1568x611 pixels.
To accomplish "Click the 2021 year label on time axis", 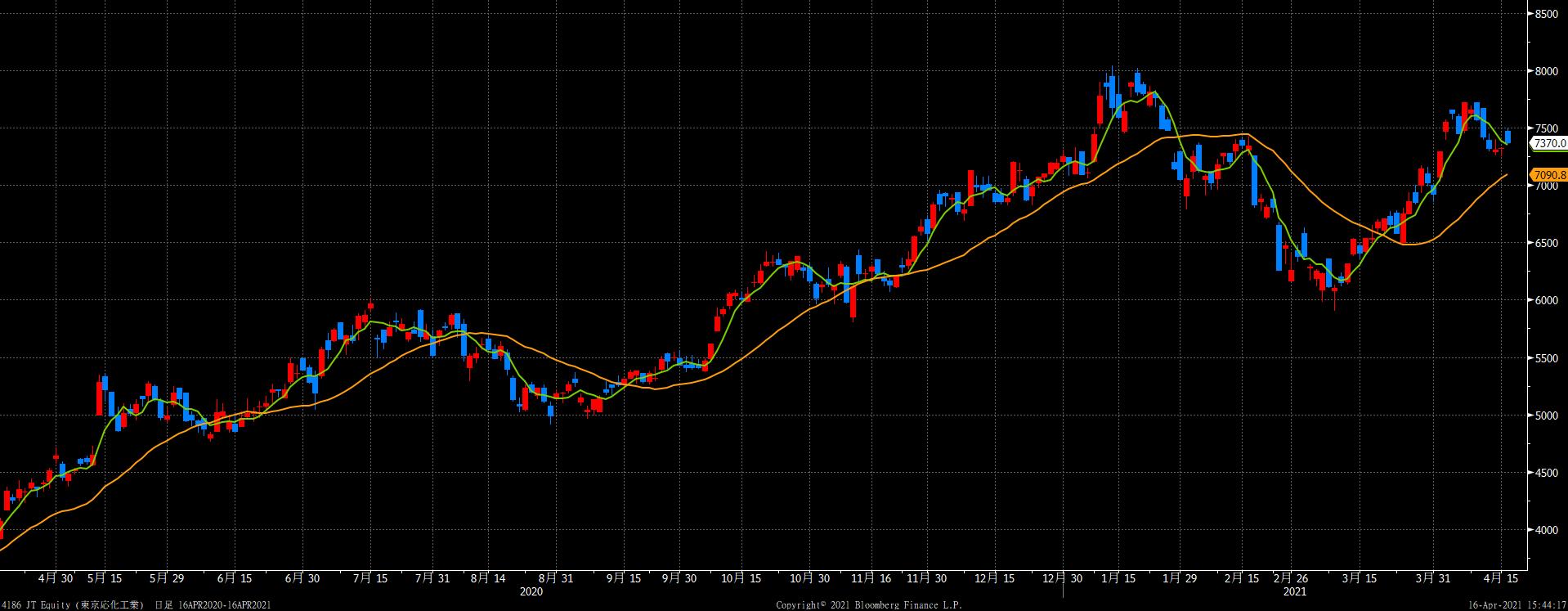I will 1295,591.
